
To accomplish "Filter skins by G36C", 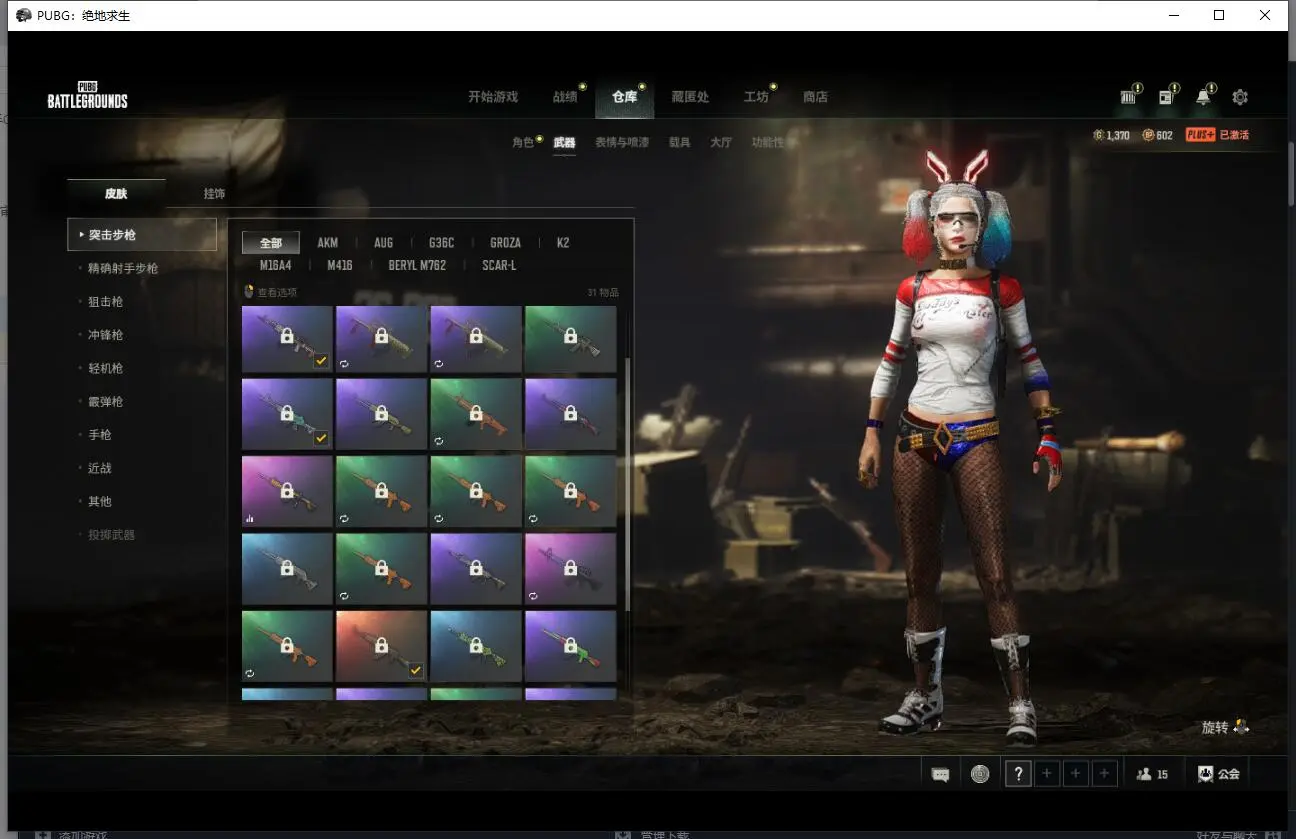I will click(441, 243).
